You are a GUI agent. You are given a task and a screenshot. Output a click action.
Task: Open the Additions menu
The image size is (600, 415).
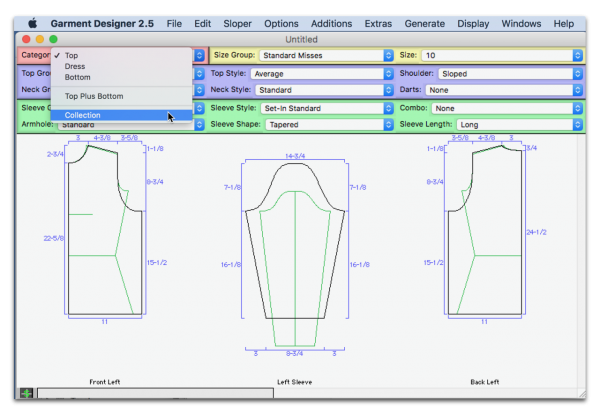coord(331,24)
